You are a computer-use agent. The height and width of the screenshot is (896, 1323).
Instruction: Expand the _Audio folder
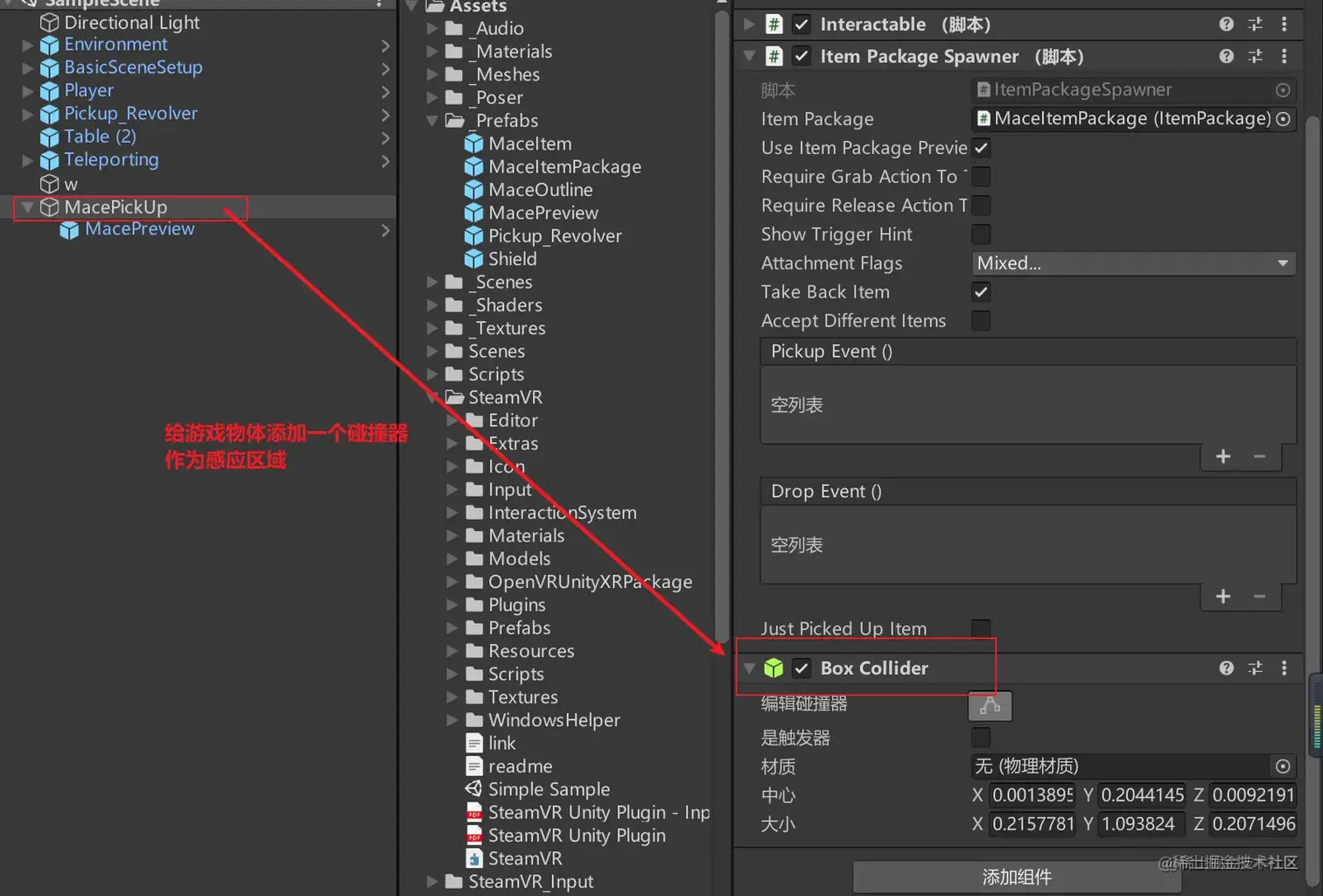[432, 29]
